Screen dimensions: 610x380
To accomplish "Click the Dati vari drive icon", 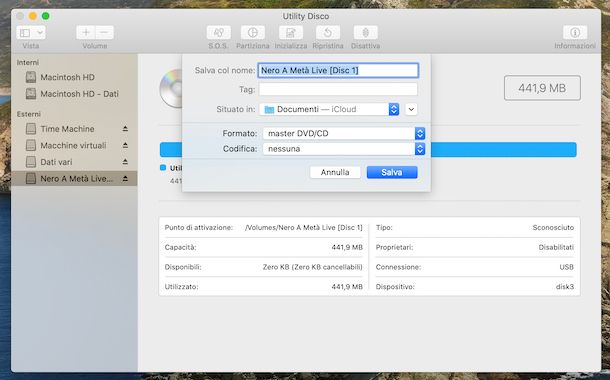I will click(x=31, y=162).
